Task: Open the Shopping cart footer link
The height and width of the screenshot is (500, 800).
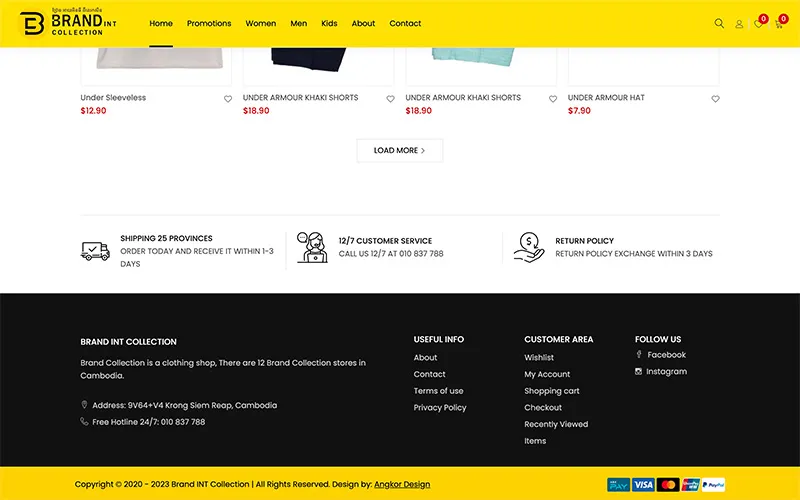Action: [x=552, y=391]
